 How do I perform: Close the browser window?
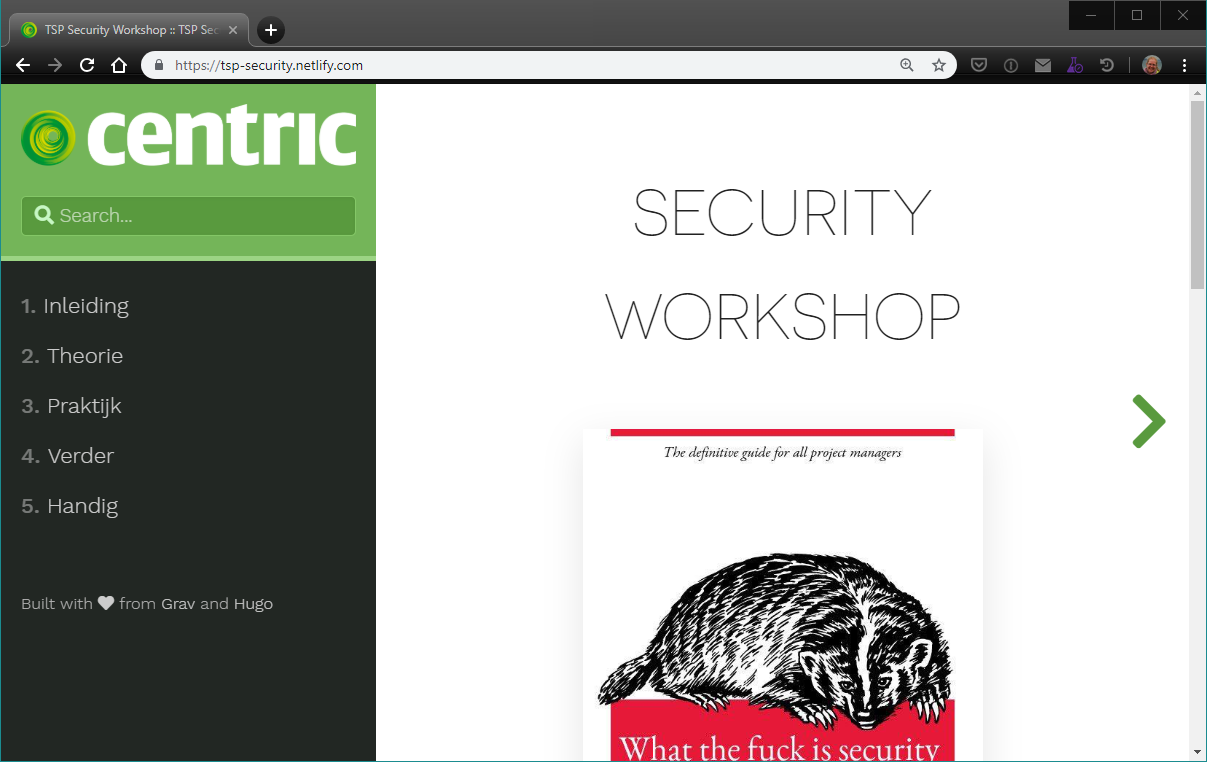[x=1183, y=15]
